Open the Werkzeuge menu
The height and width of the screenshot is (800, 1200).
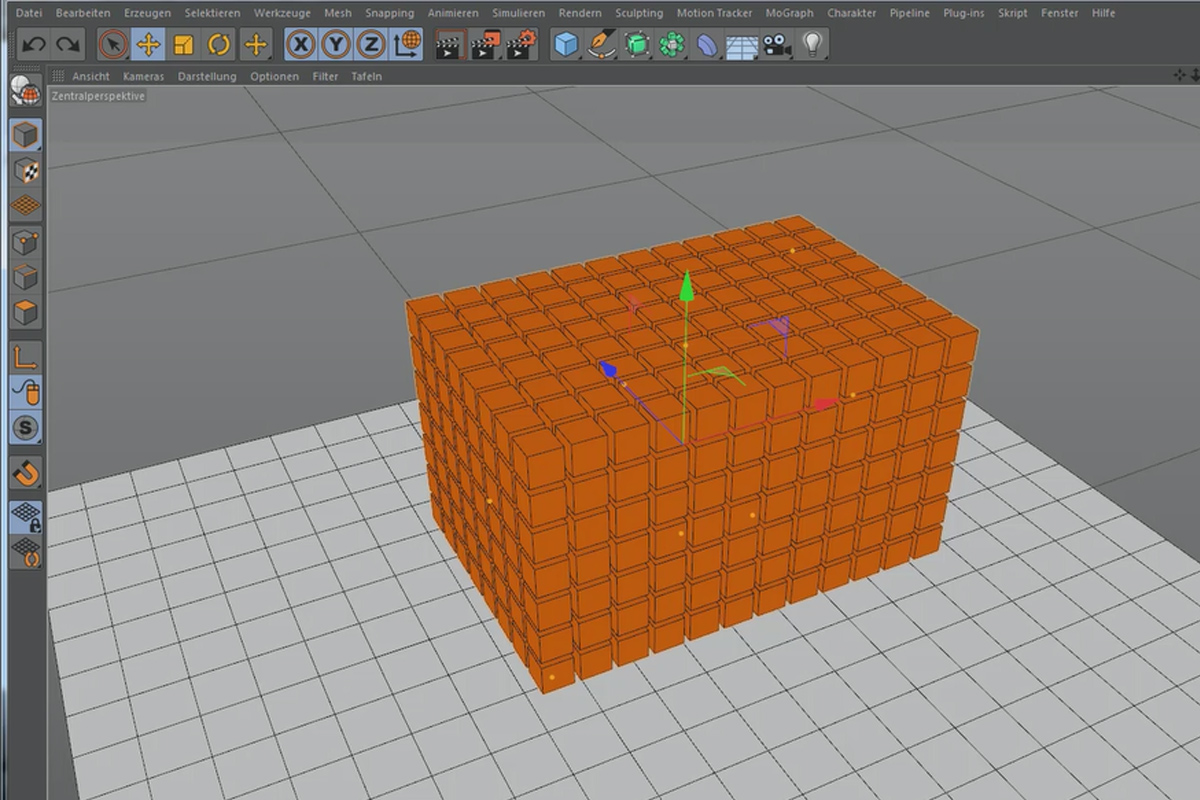tap(281, 13)
